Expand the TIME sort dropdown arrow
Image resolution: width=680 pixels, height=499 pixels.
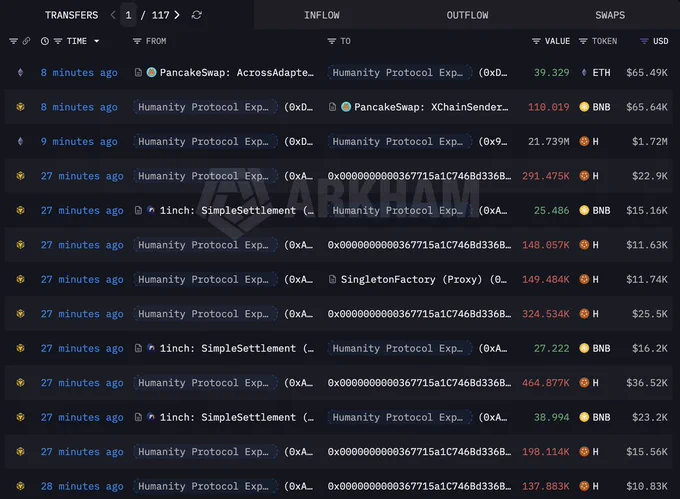[x=96, y=41]
